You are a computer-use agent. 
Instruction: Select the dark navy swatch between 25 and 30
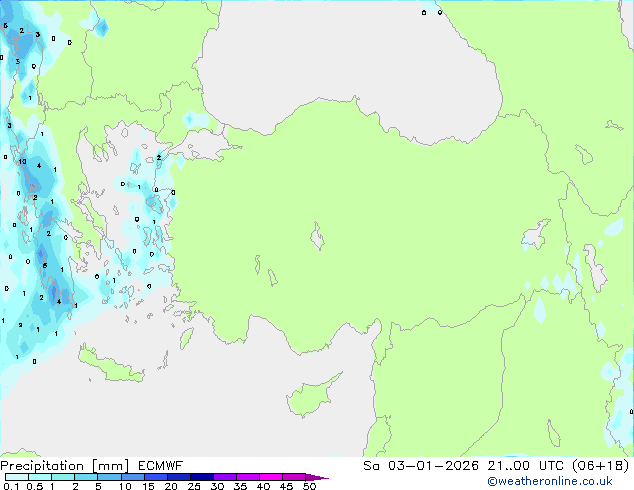pyautogui.click(x=202, y=477)
